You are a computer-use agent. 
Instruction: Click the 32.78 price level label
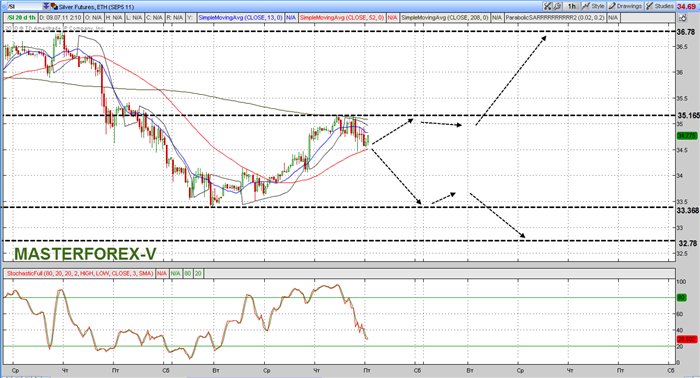tap(688, 243)
